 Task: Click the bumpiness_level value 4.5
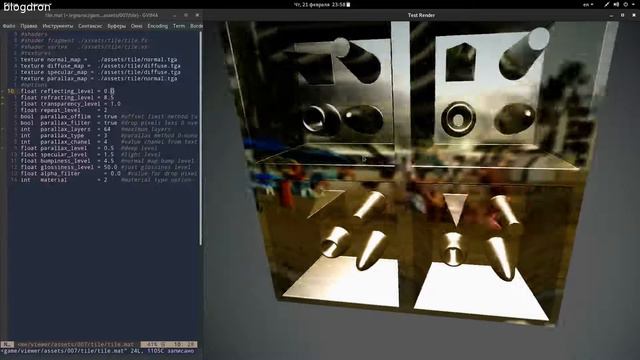pos(109,161)
